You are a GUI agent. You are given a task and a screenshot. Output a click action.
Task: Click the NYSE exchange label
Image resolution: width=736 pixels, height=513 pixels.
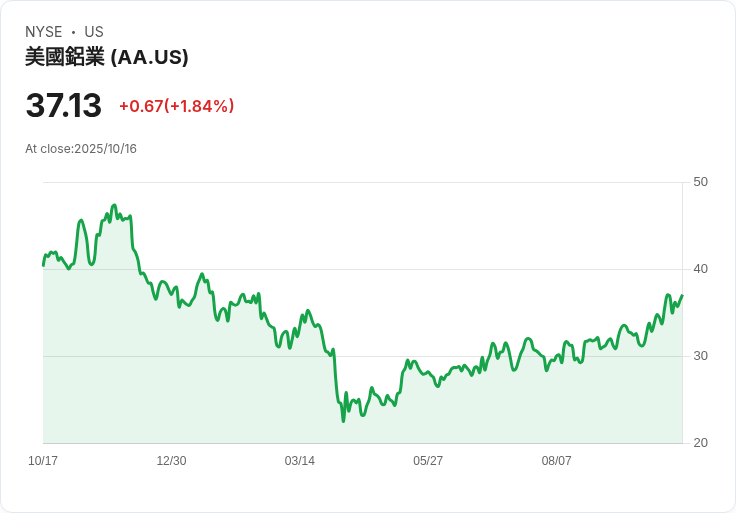pos(45,32)
